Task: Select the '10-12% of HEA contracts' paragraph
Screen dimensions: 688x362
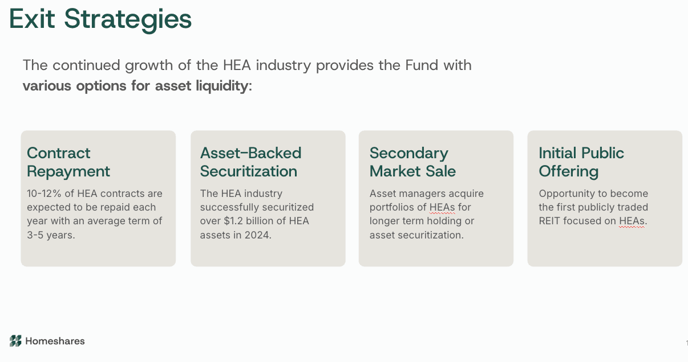Action: pyautogui.click(x=94, y=214)
